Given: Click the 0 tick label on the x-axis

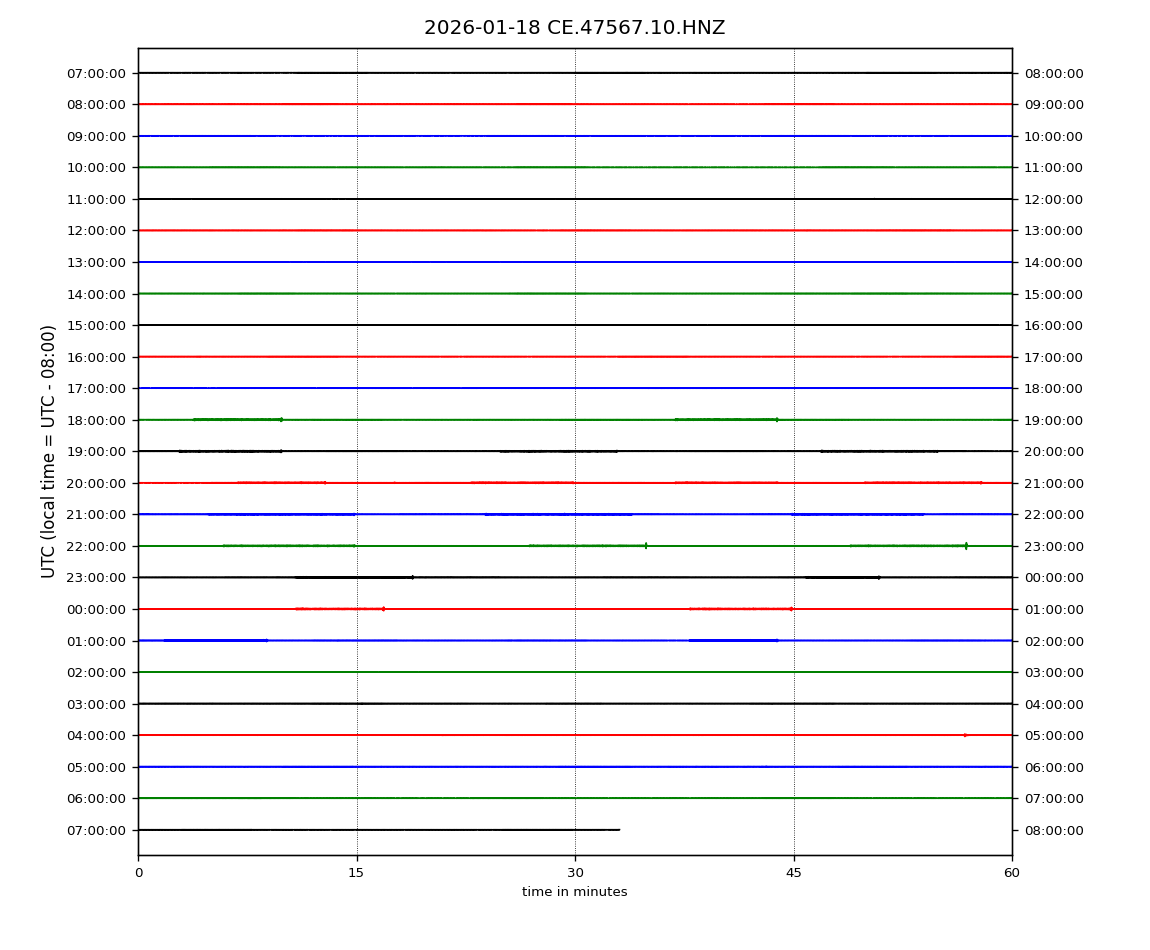Looking at the screenshot, I should point(138,873).
